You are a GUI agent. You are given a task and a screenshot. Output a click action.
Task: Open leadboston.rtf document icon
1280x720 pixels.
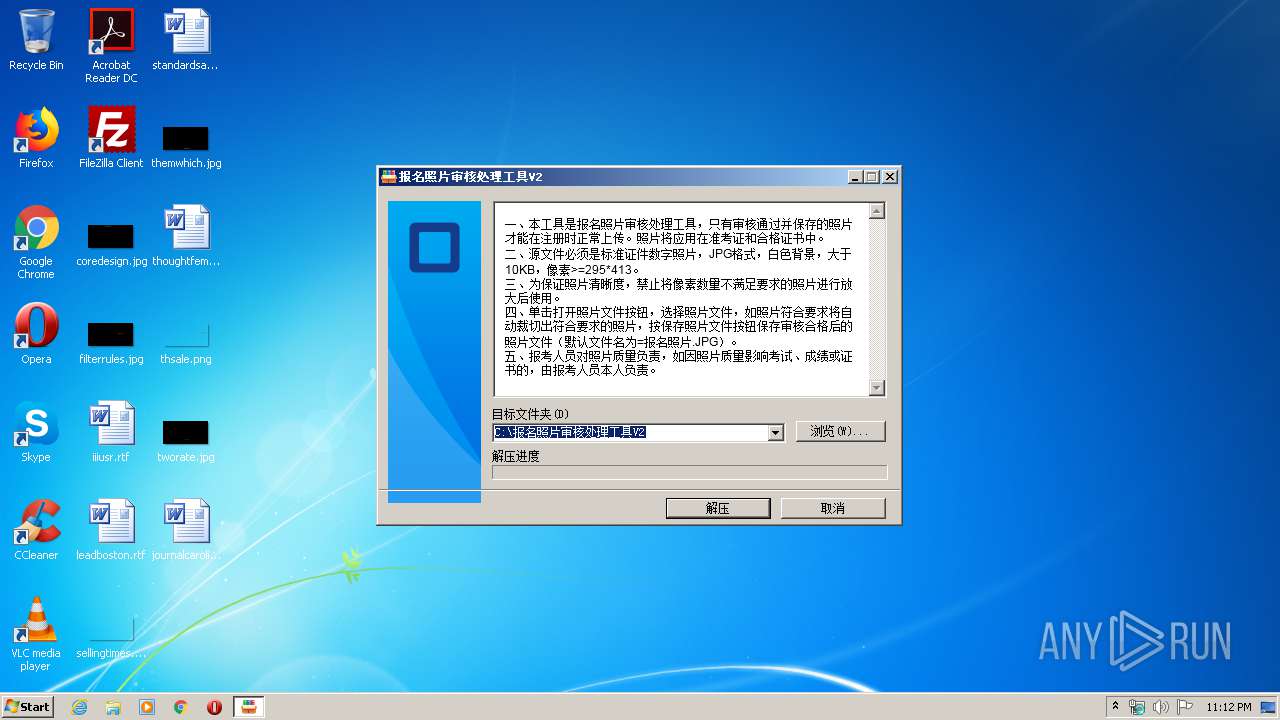tap(111, 530)
